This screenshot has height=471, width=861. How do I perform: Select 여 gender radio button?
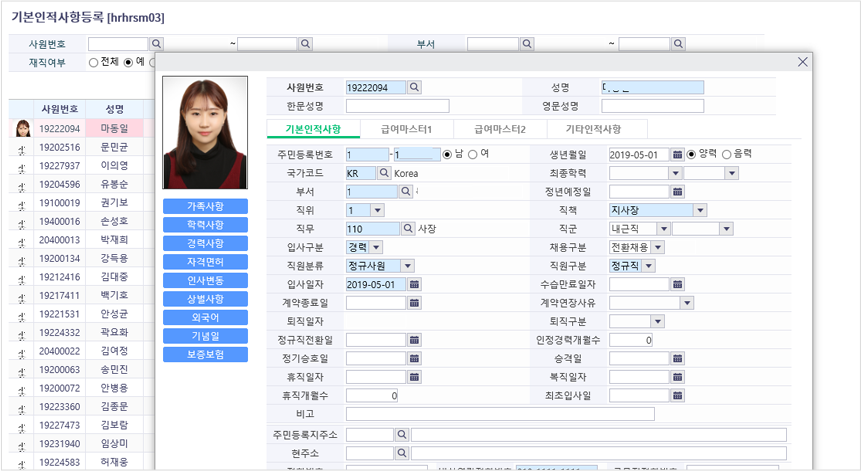[473, 155]
